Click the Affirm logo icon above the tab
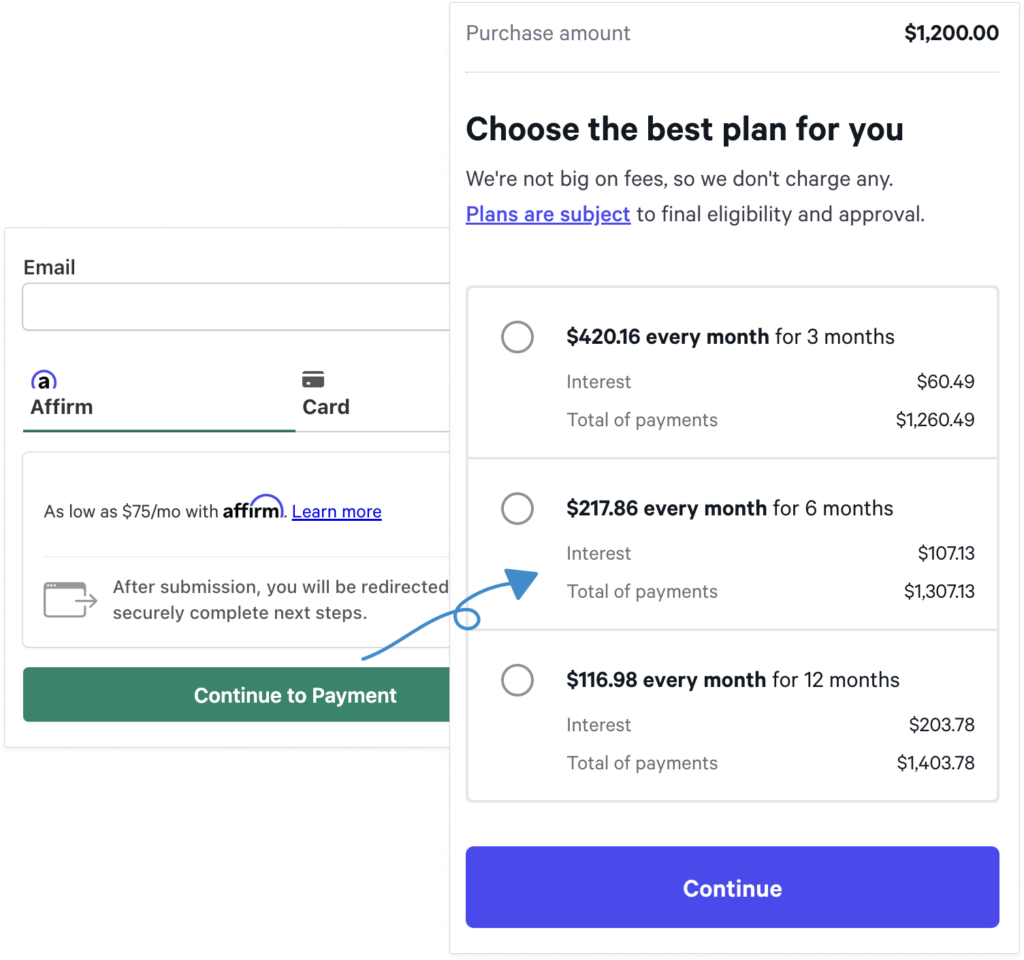This screenshot has height=960, width=1024. [43, 381]
